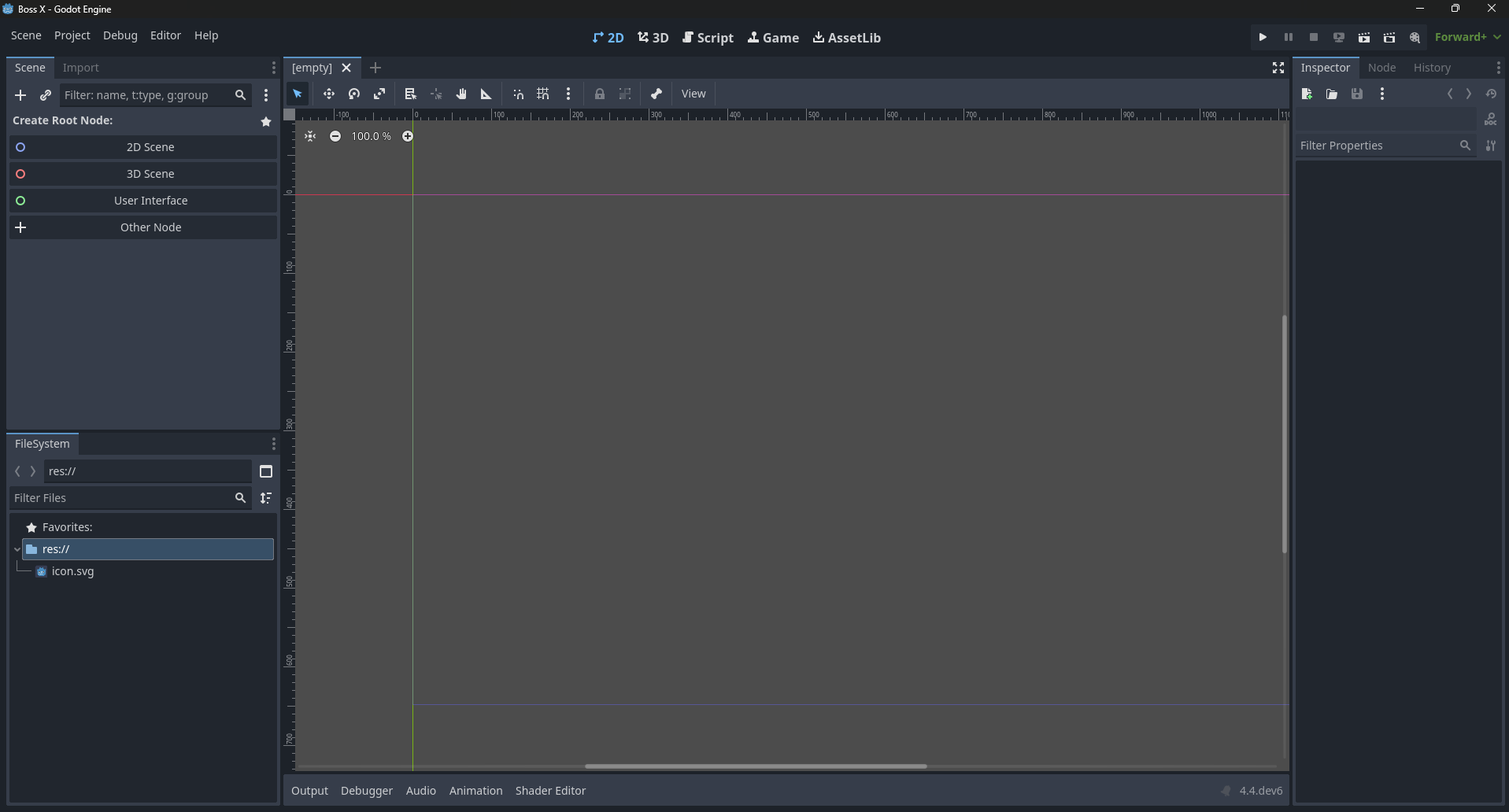Switch to 2D workspace
Screen dimensions: 1509x812
tap(608, 38)
